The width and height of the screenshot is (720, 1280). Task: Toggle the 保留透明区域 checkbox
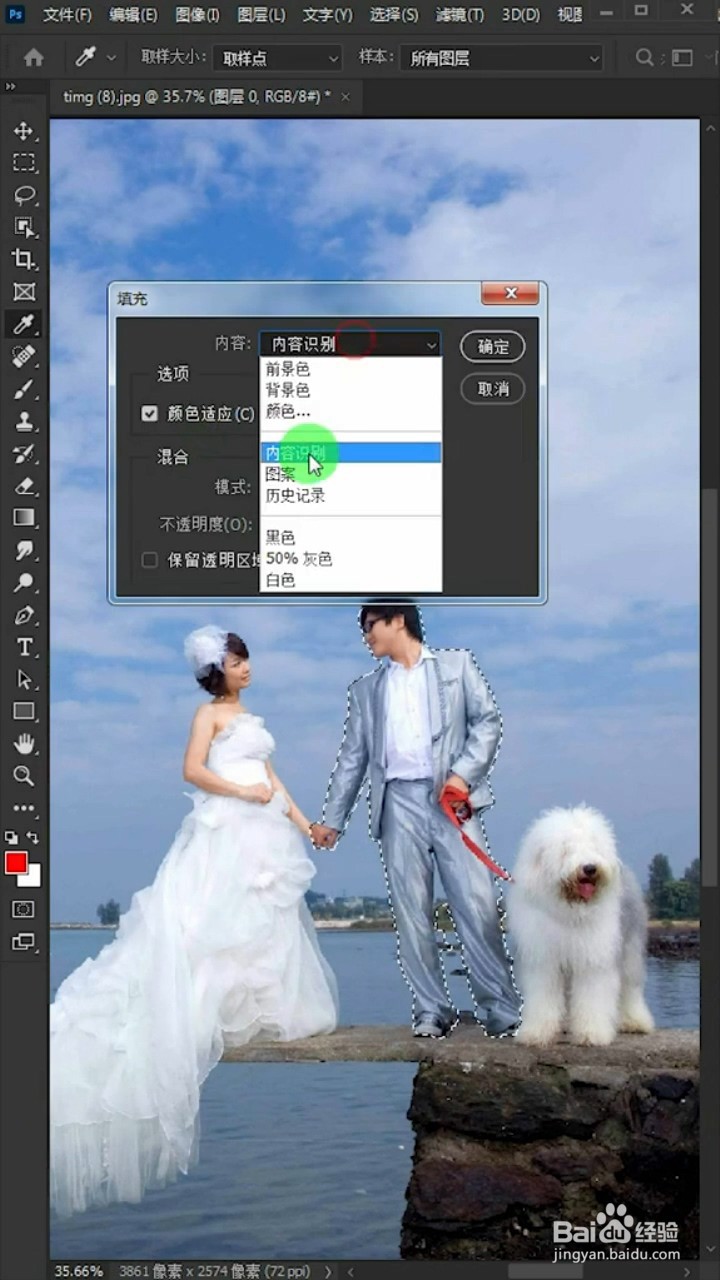click(x=150, y=560)
